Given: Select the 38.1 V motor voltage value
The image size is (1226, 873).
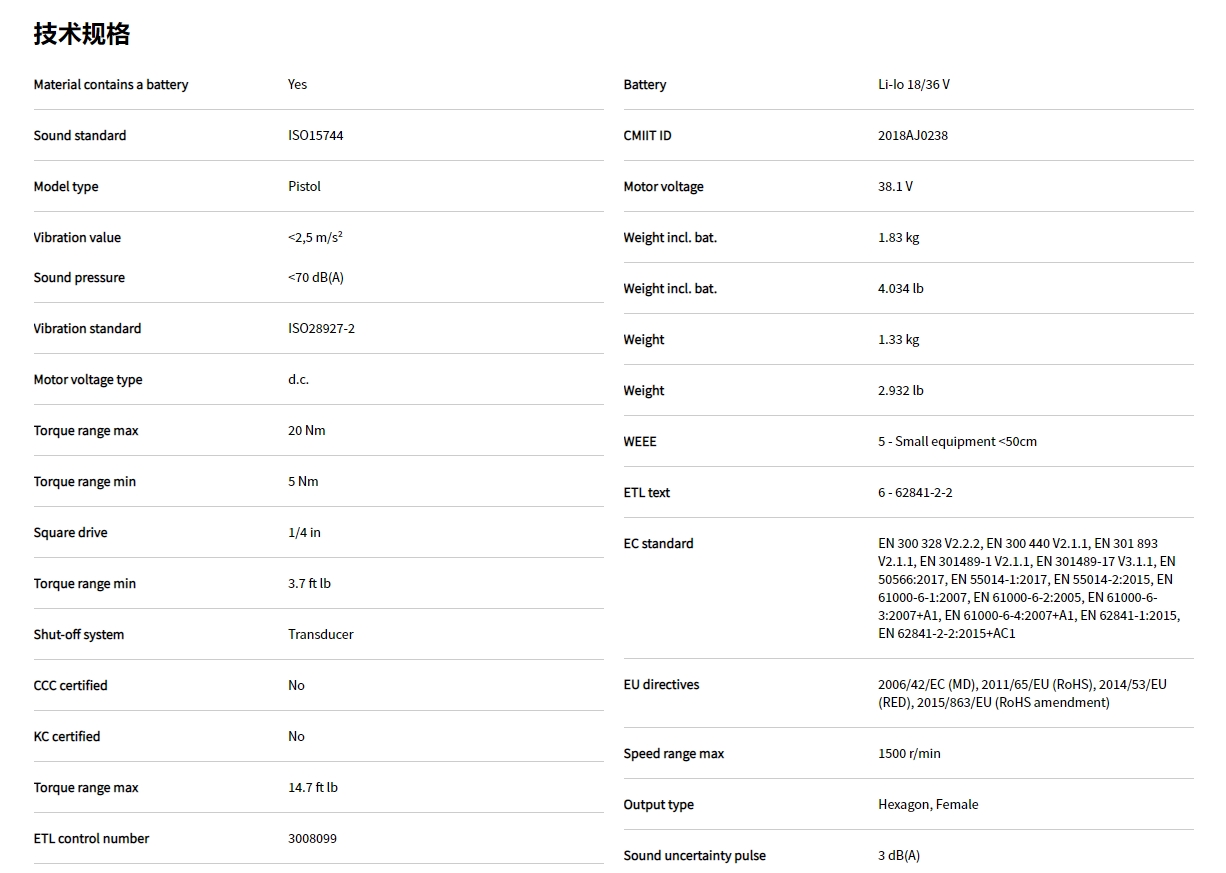Looking at the screenshot, I should [895, 187].
